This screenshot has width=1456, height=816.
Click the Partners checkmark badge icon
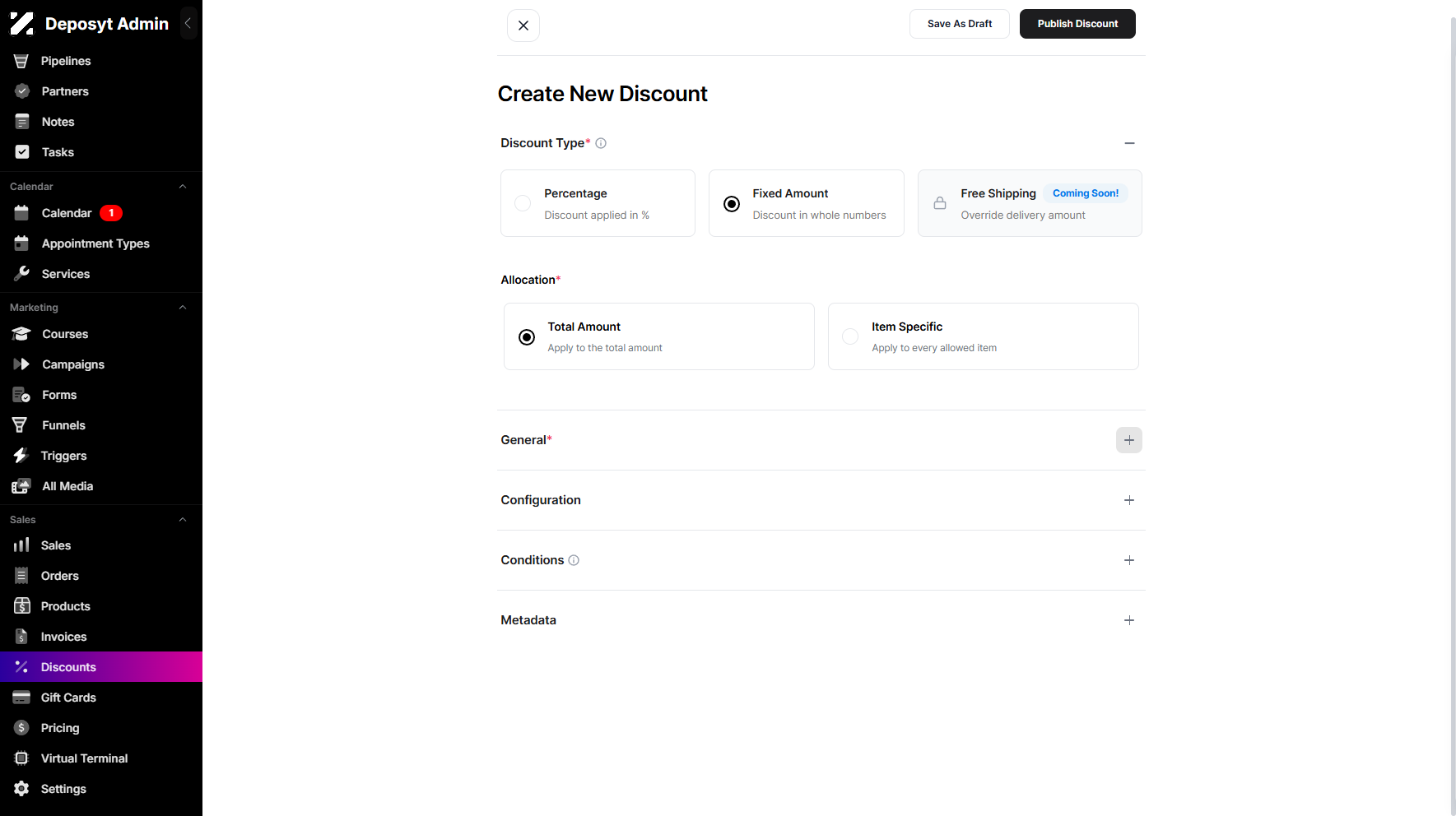click(22, 91)
